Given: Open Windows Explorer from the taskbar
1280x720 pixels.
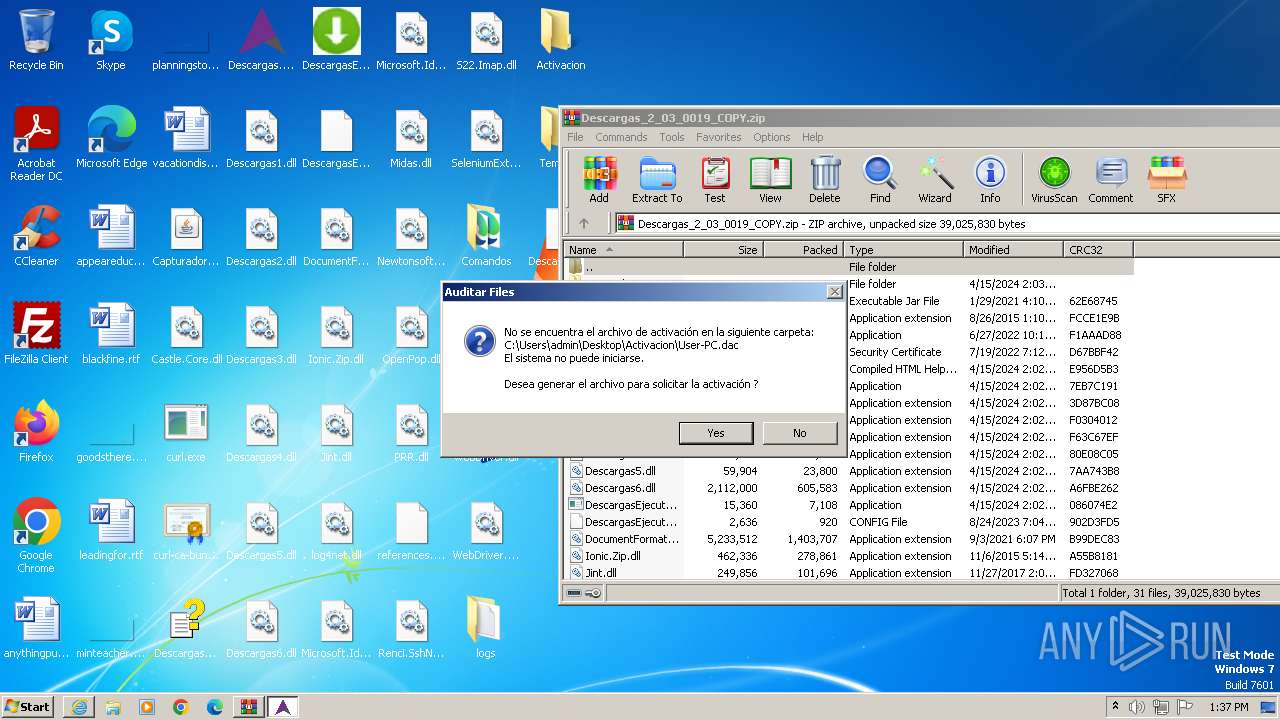Looking at the screenshot, I should [x=113, y=707].
